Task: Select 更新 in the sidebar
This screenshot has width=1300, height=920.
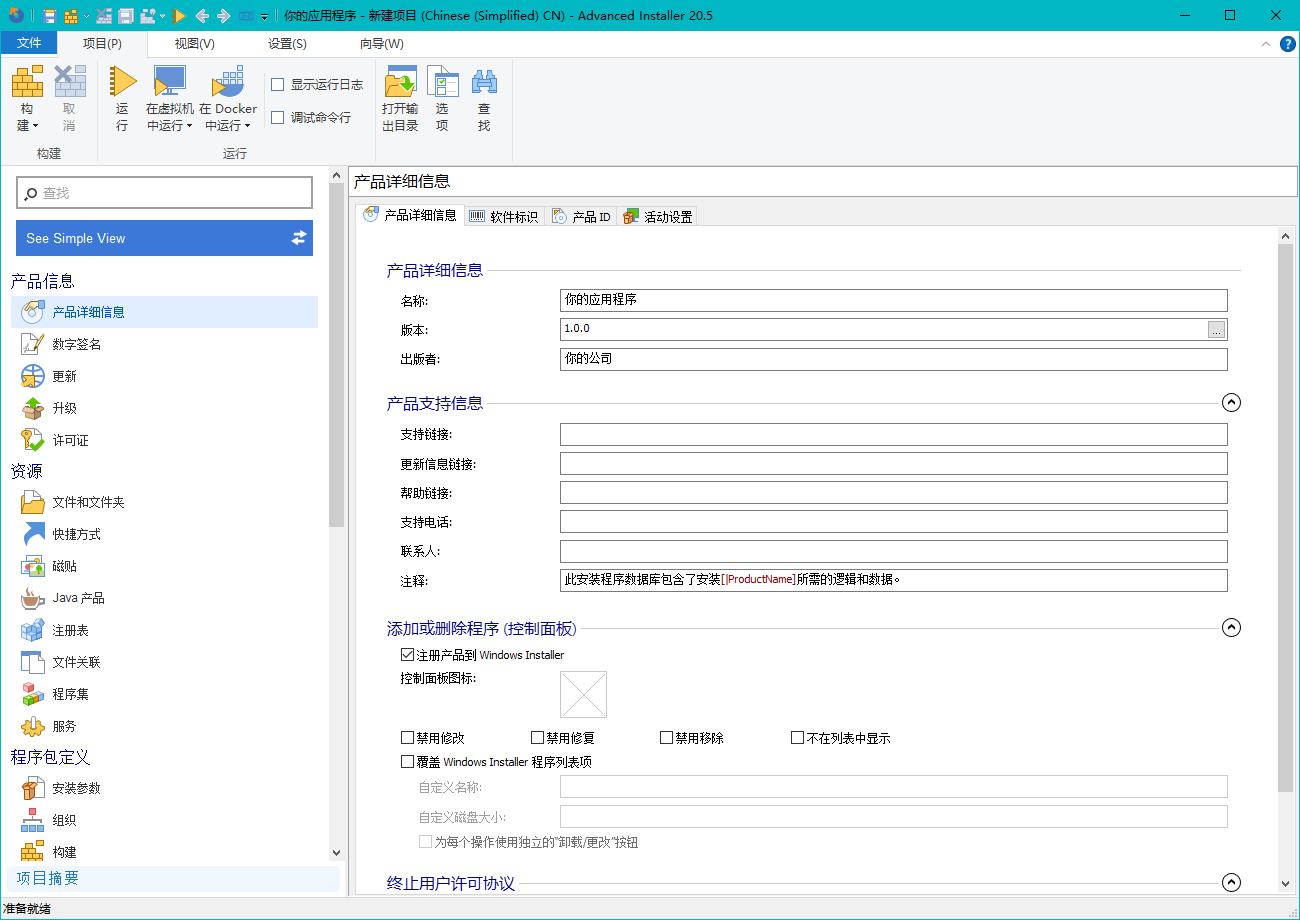Action: point(164,376)
